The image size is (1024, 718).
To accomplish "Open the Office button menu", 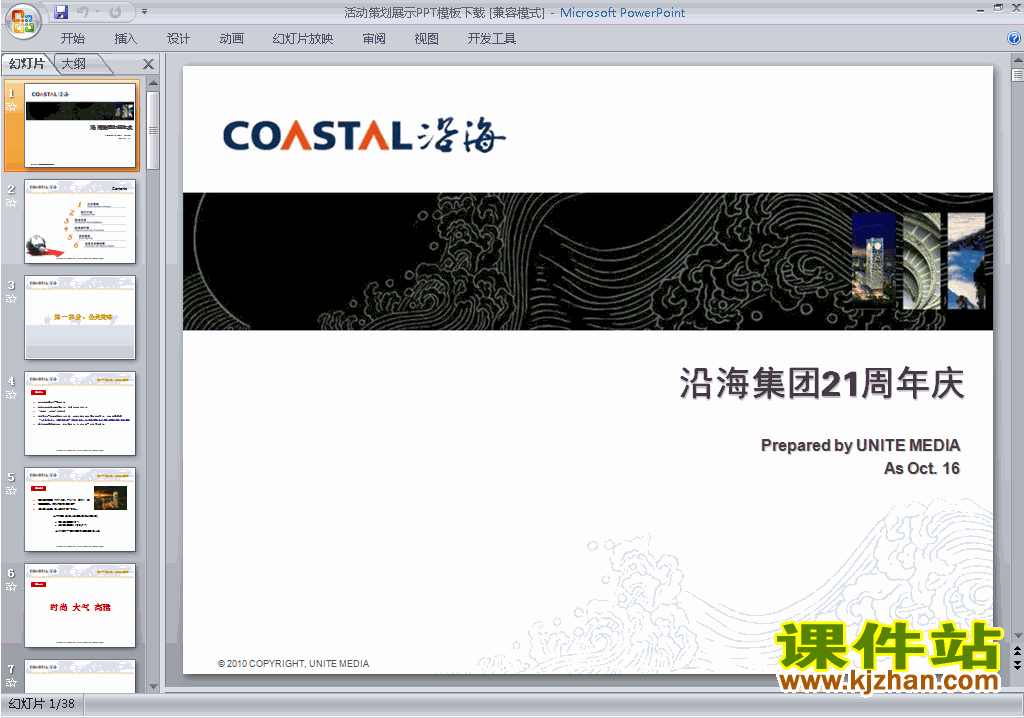I will coord(23,22).
